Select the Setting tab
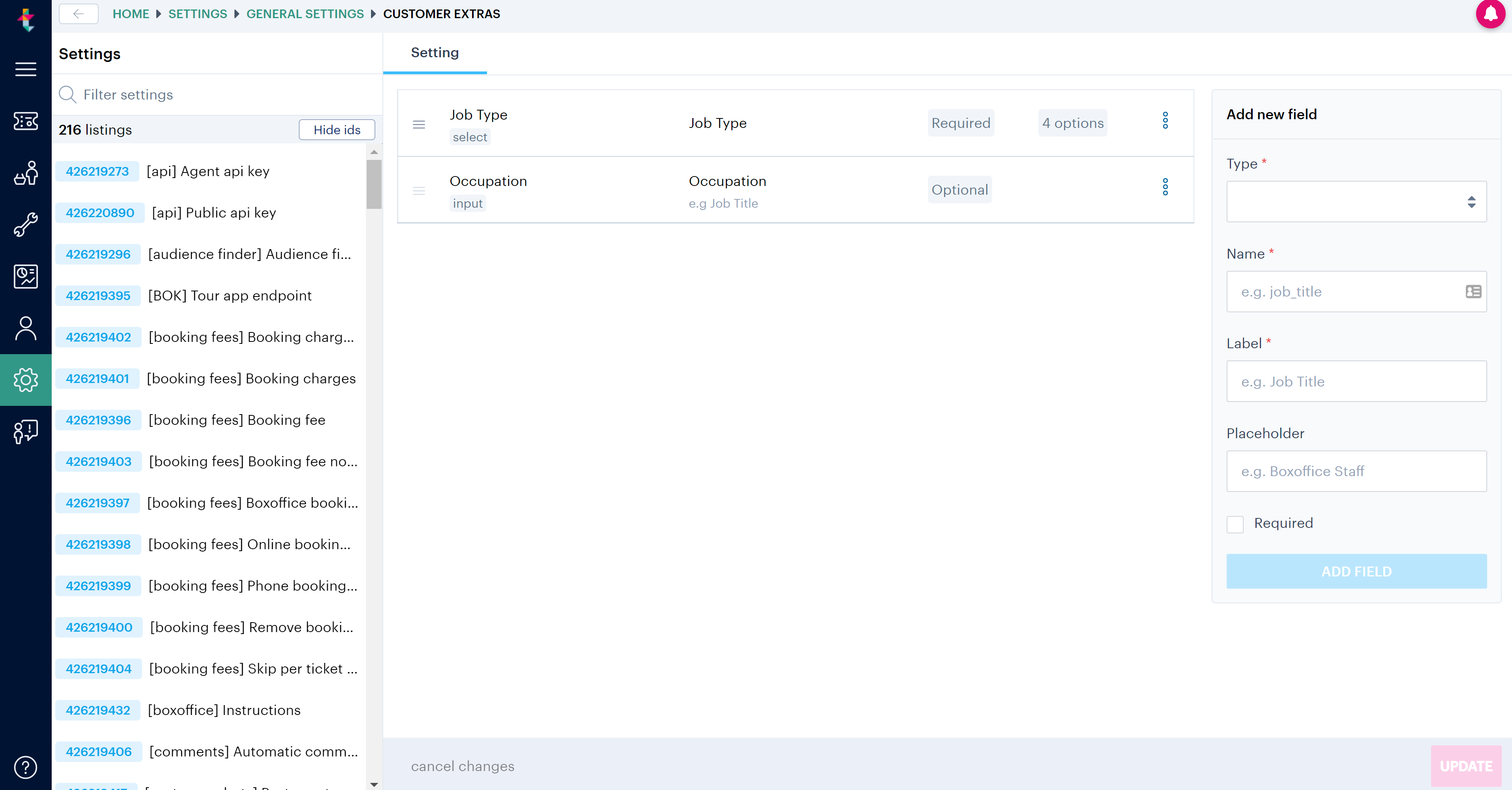This screenshot has height=790, width=1512. click(x=435, y=53)
